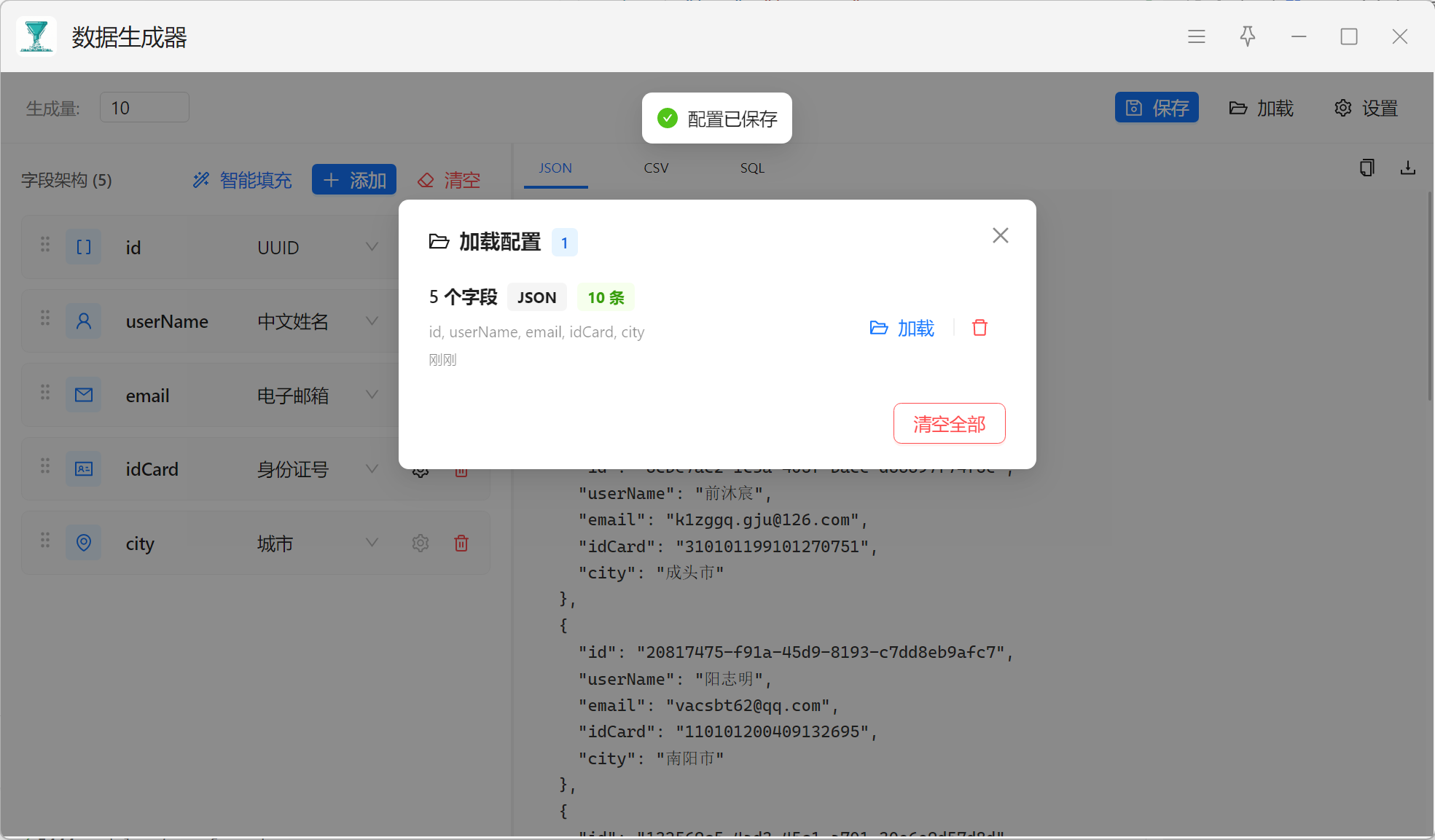Click the copy output icon
The width and height of the screenshot is (1435, 840).
pyautogui.click(x=1366, y=168)
